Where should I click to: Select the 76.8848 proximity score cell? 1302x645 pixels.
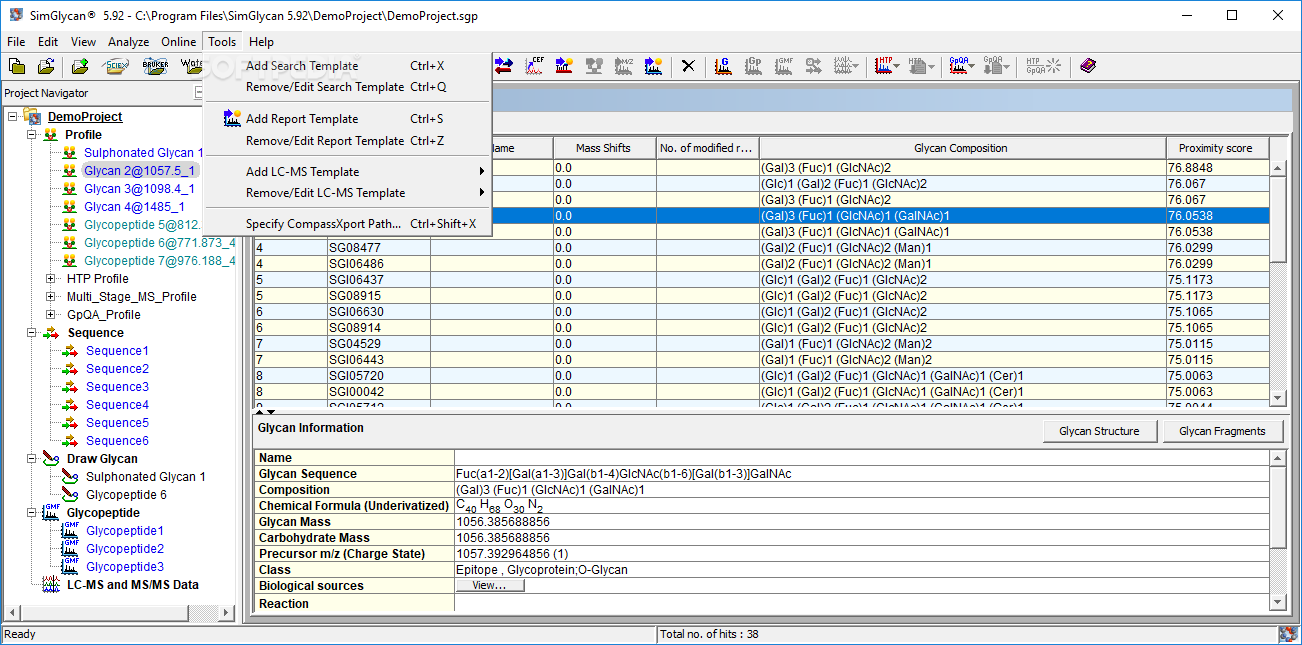tap(1217, 168)
